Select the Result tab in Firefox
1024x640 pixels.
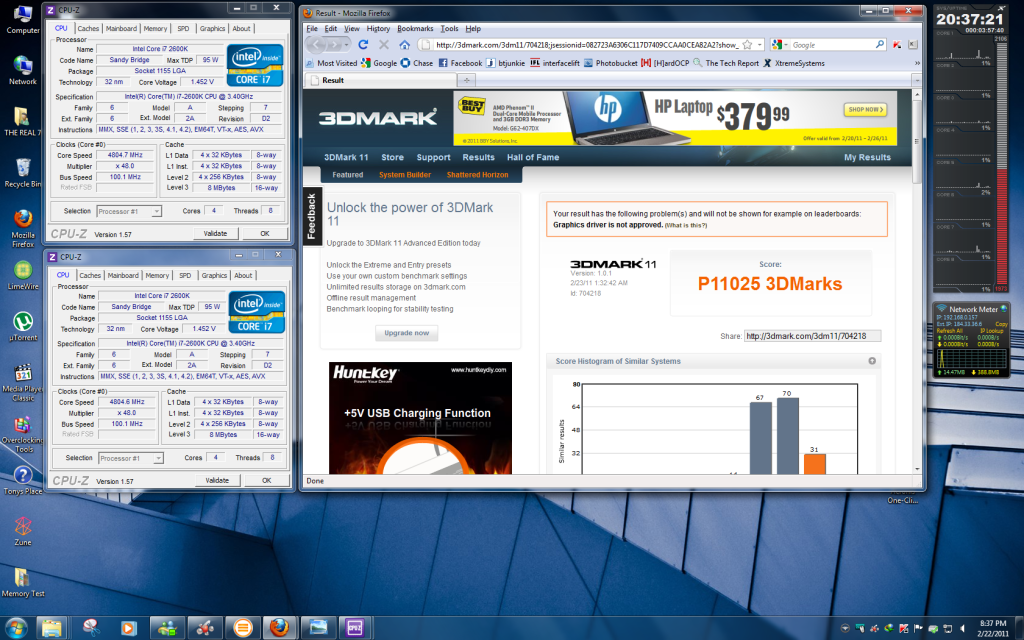(x=381, y=80)
